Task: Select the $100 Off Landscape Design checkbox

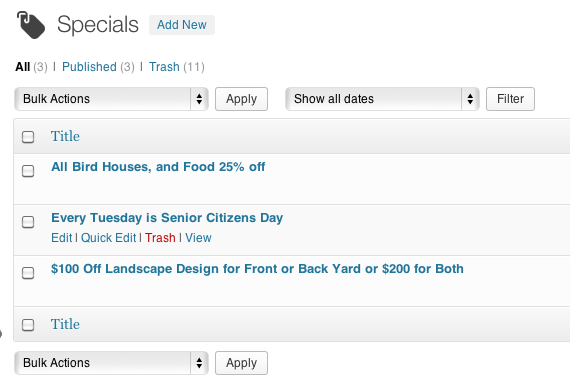Action: [28, 273]
